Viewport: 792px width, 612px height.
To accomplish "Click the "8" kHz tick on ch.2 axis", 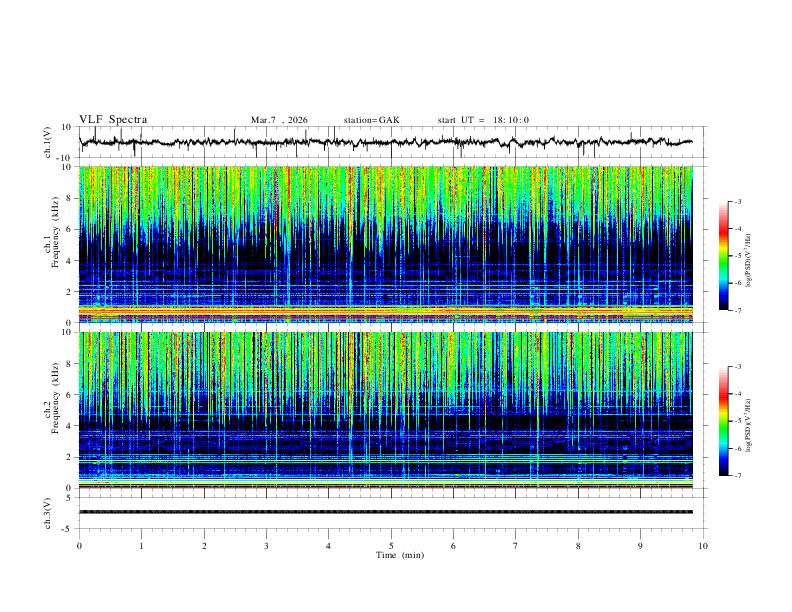I will point(69,364).
